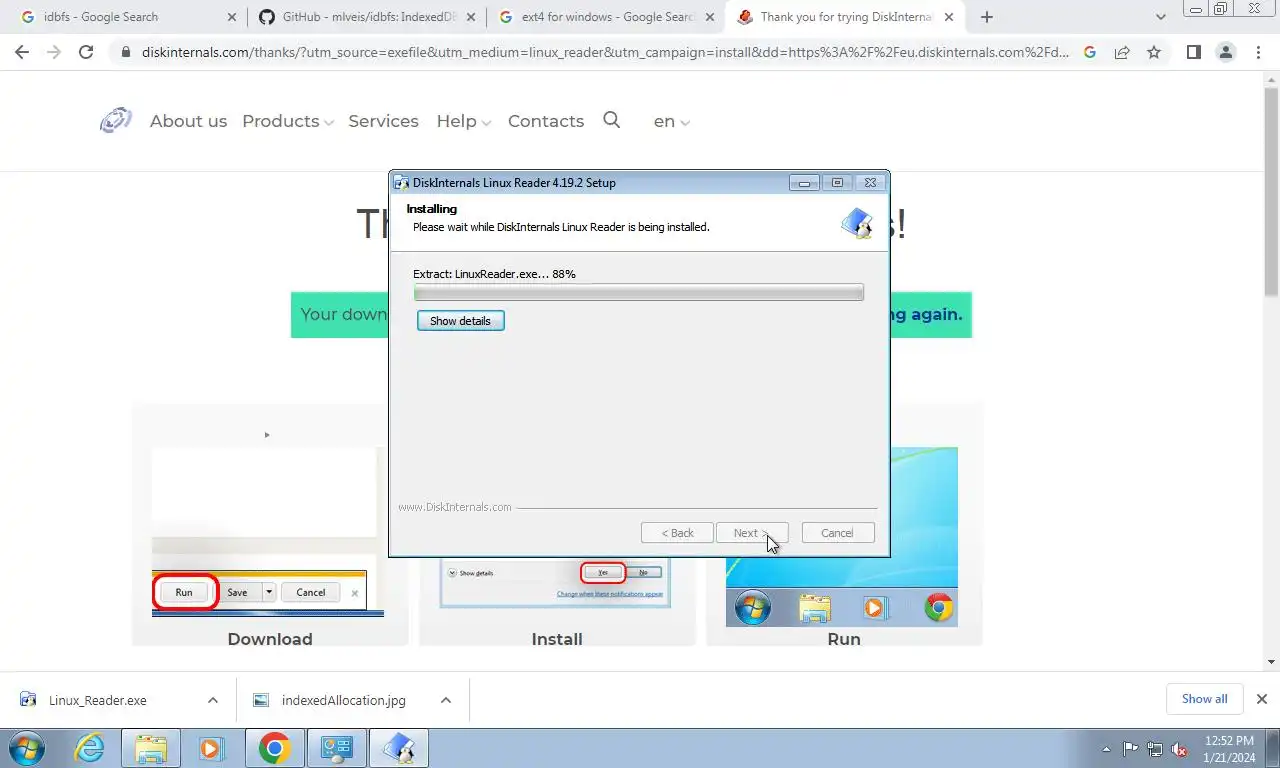The image size is (1280, 768).
Task: Switch to the GitHub mlveis/idbfs tab
Action: pos(367,17)
